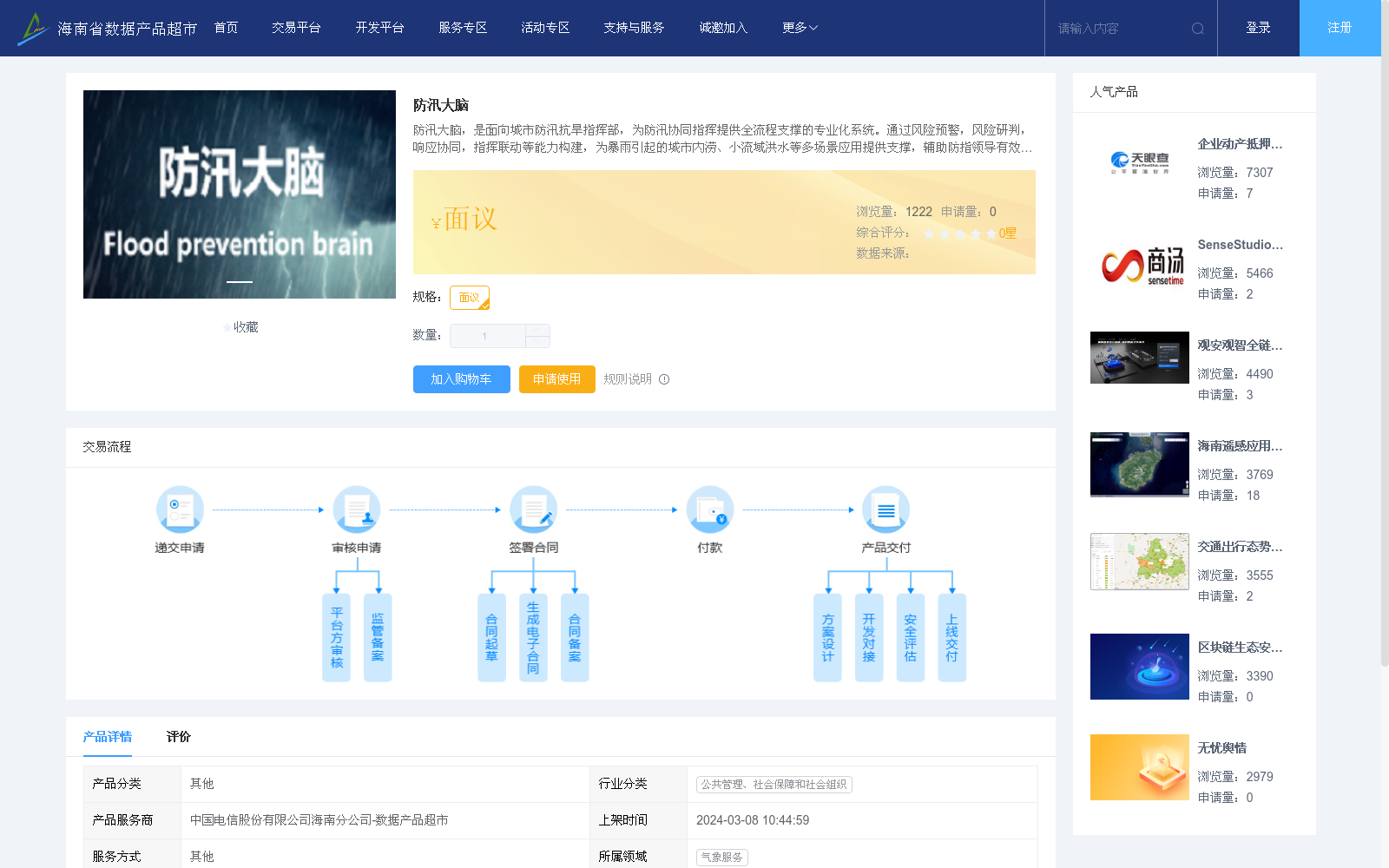Click the 加入购物车 button
Viewport: 1389px width, 868px height.
click(462, 379)
